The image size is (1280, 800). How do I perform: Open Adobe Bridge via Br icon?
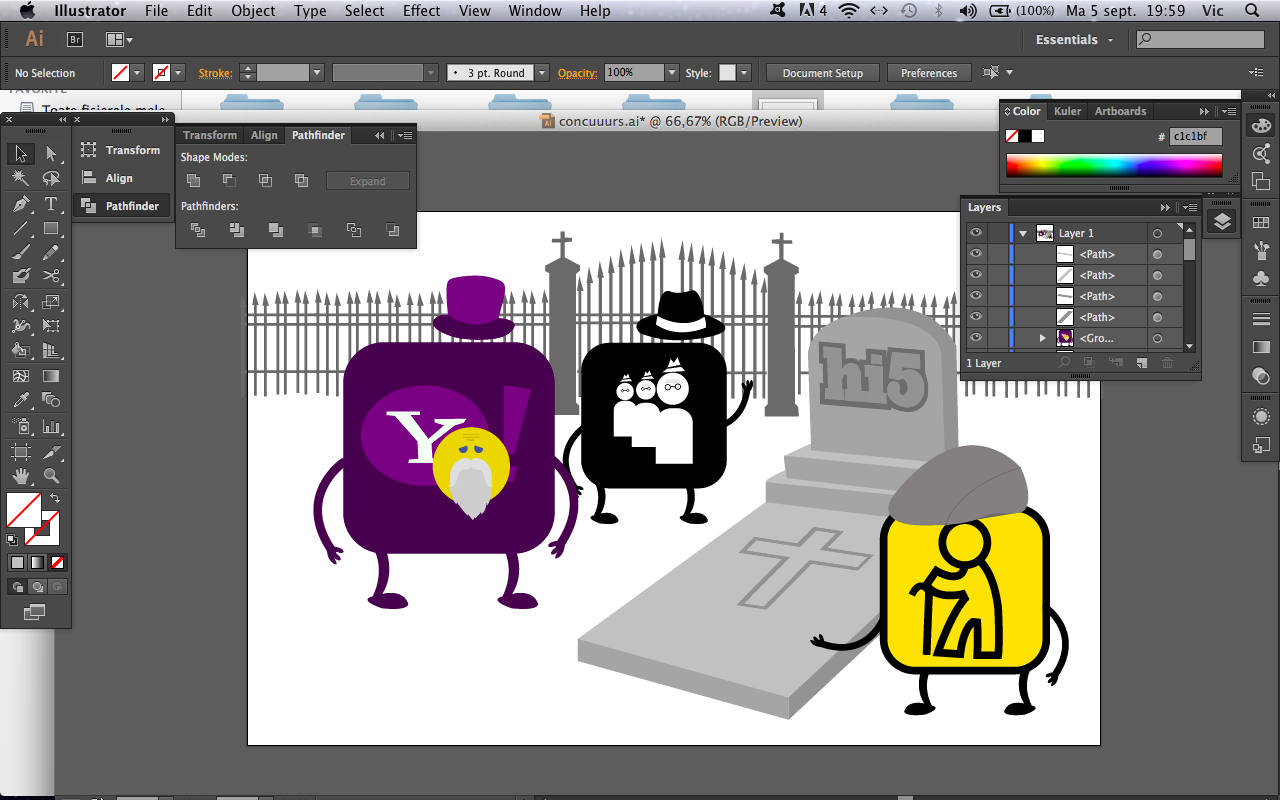tap(75, 40)
